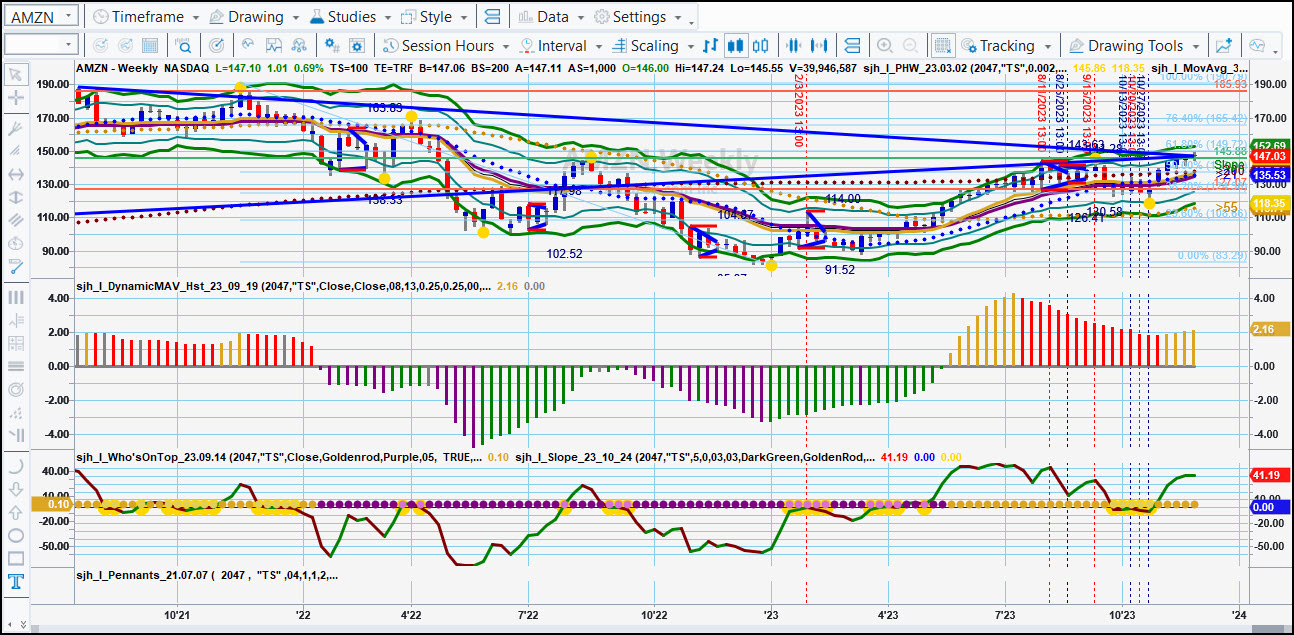Choose the ellipse drawing tool
1294x635 pixels.
[15, 535]
